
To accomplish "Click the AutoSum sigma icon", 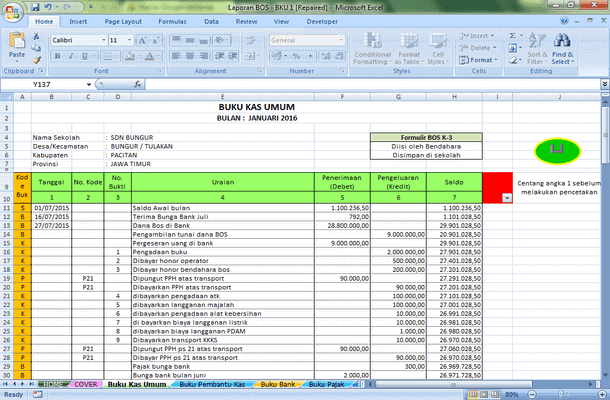I will 513,36.
